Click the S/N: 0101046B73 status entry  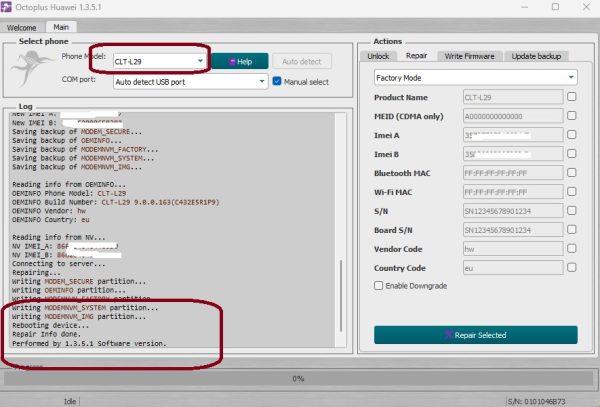pyautogui.click(x=536, y=401)
